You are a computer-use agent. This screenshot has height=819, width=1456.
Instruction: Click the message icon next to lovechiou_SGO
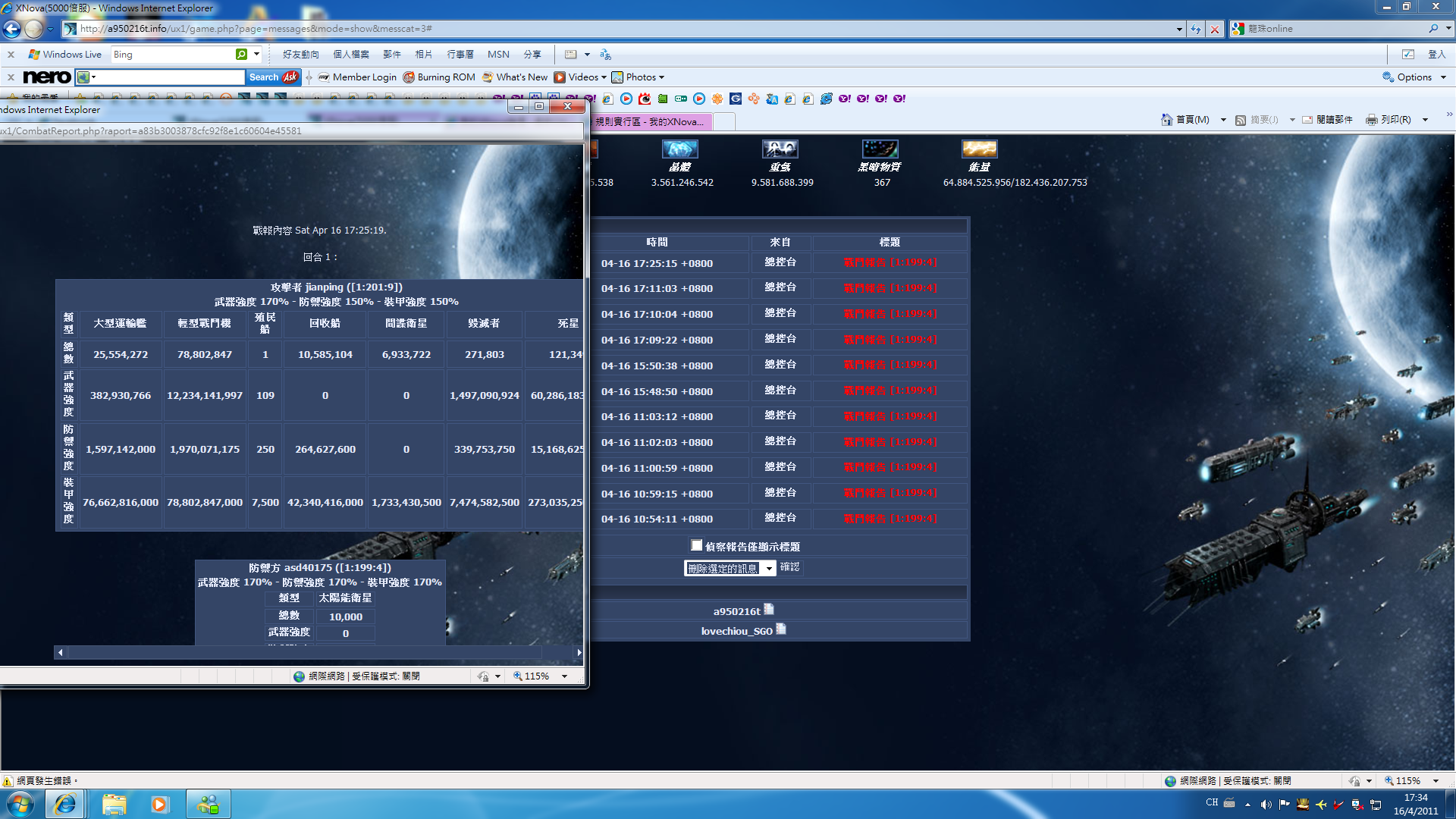781,629
